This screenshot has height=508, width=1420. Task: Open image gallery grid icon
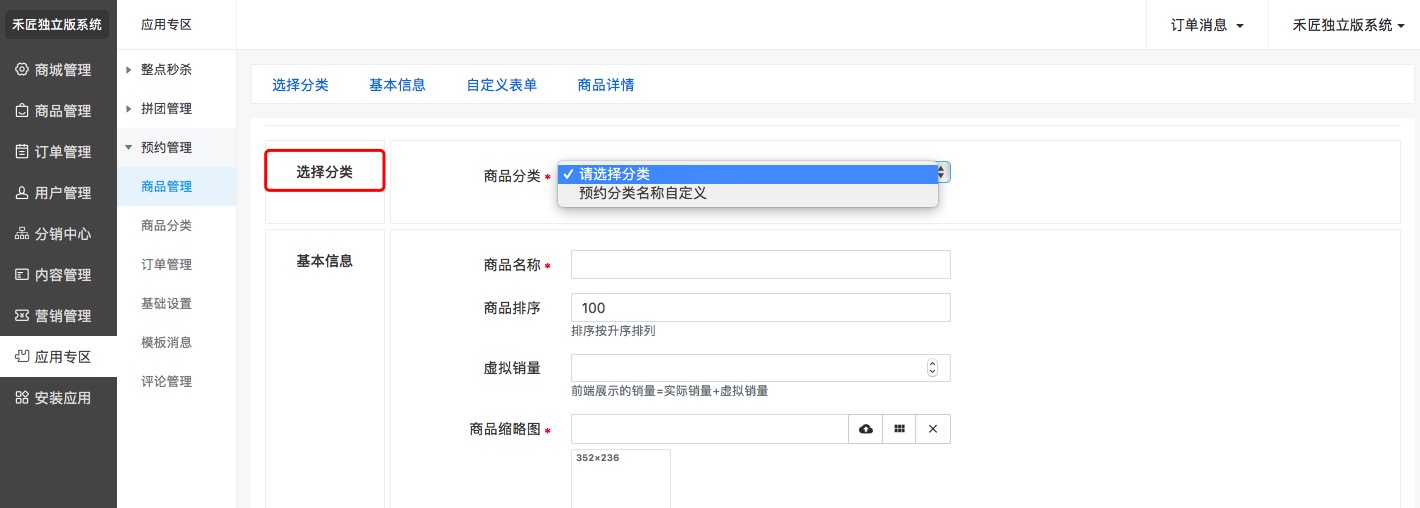point(900,429)
